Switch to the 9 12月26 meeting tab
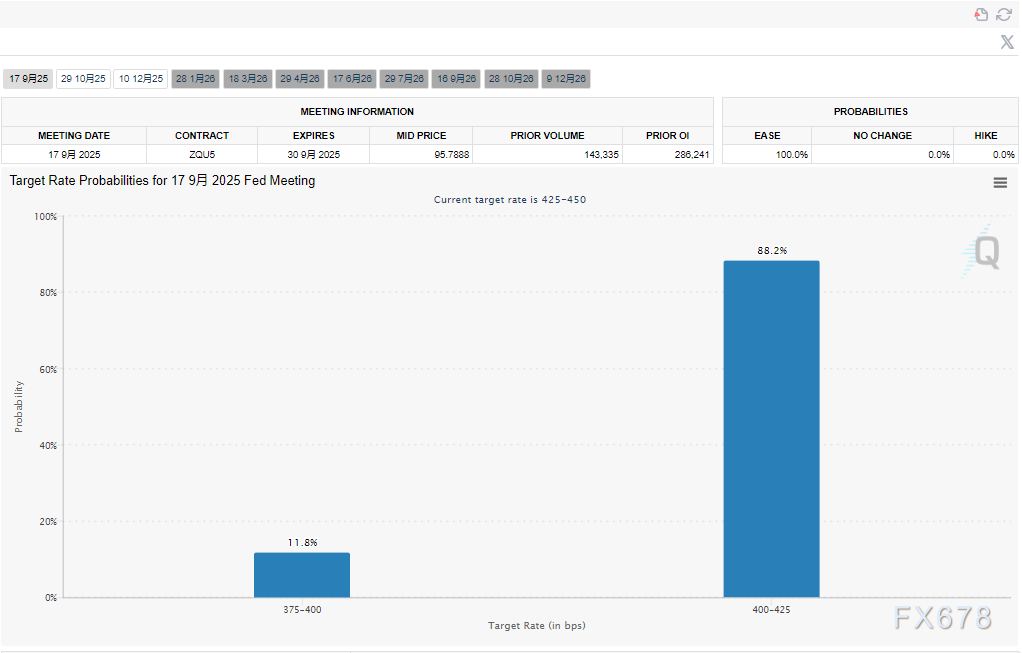The width and height of the screenshot is (1022, 653). click(x=566, y=79)
